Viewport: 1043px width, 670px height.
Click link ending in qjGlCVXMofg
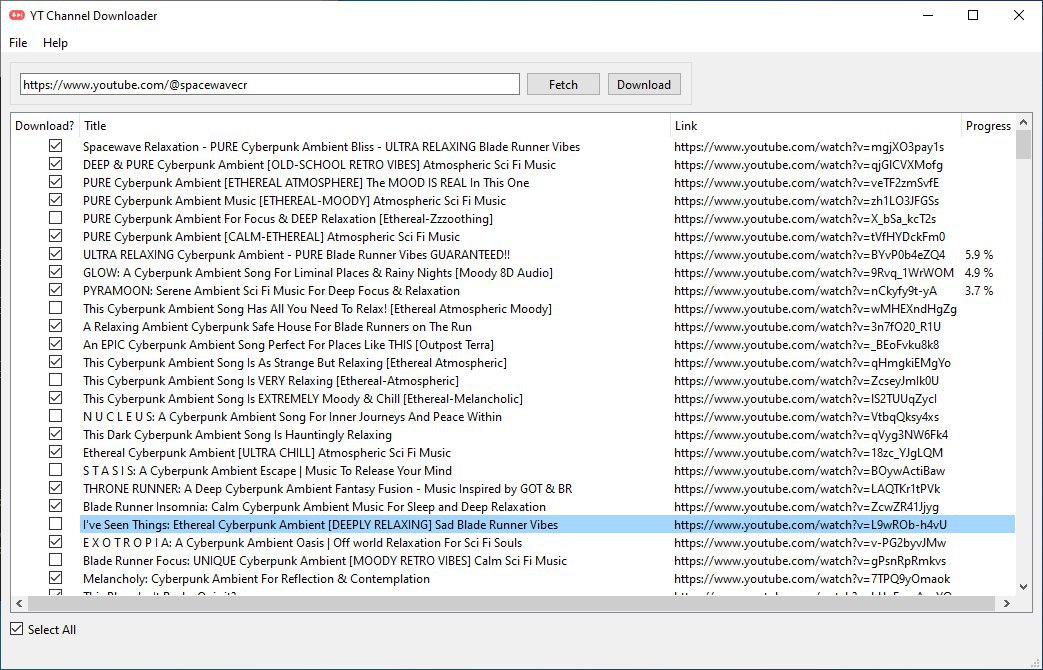click(x=808, y=165)
